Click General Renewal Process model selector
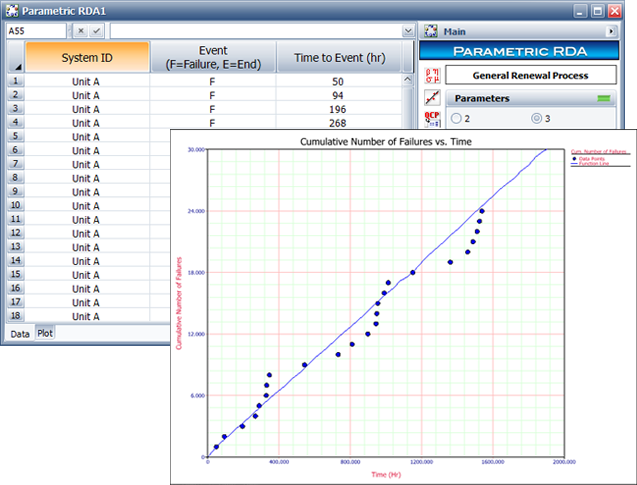The height and width of the screenshot is (485, 637). 530,75
